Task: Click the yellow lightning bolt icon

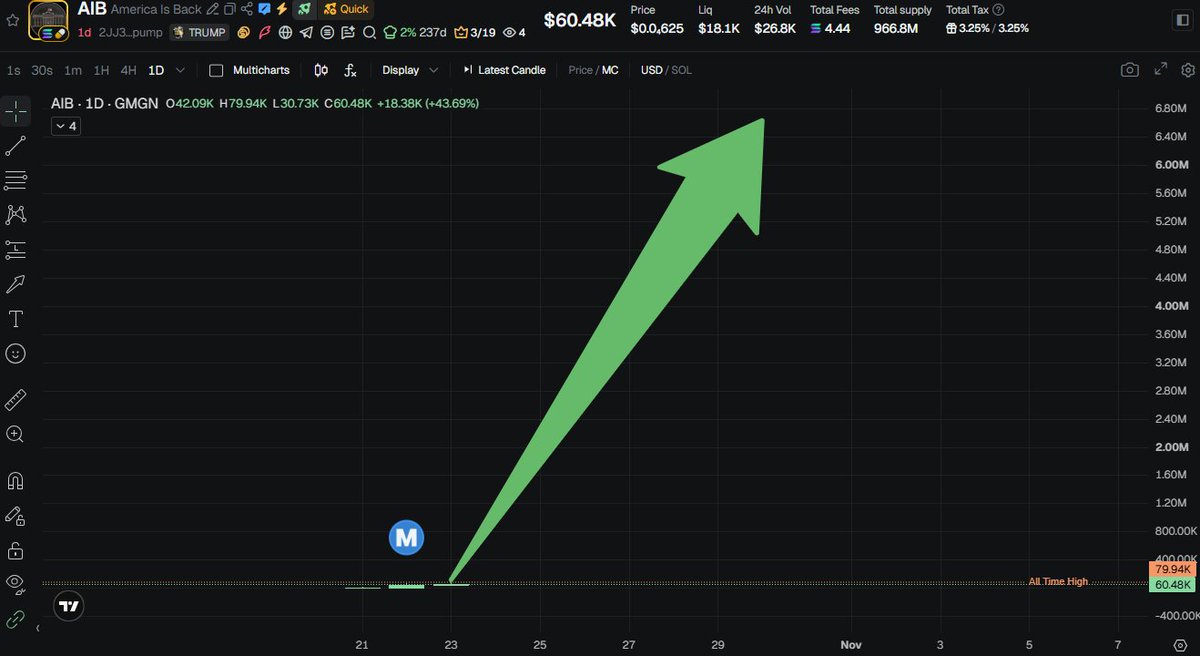Action: click(x=281, y=9)
